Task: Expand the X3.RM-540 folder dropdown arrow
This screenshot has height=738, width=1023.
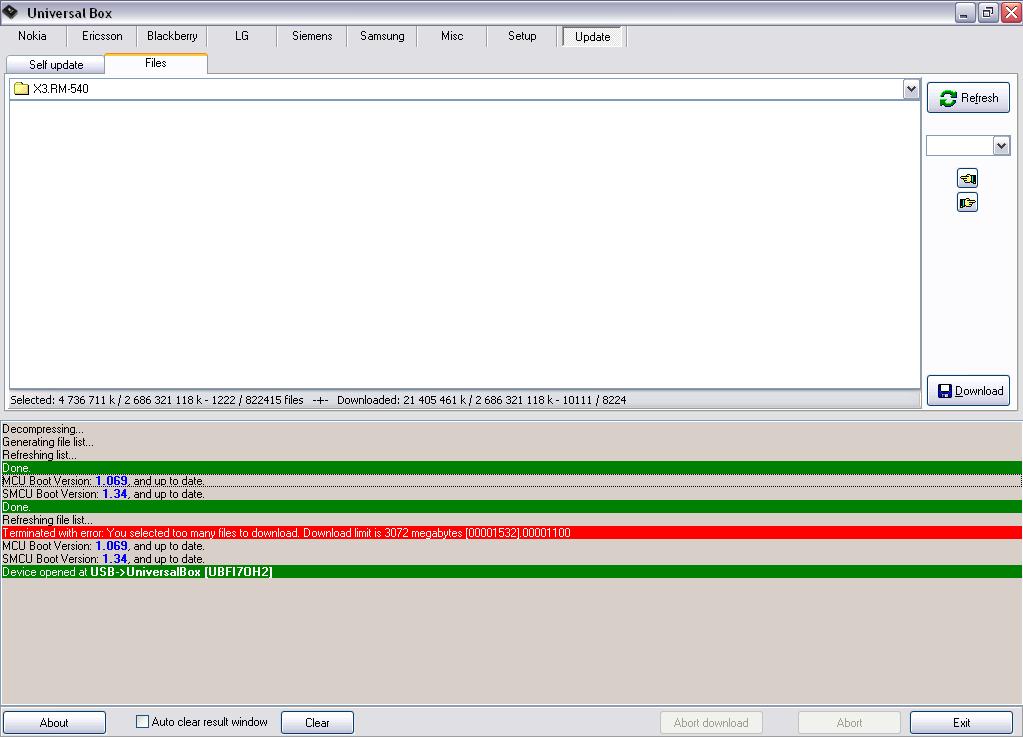Action: click(x=911, y=89)
